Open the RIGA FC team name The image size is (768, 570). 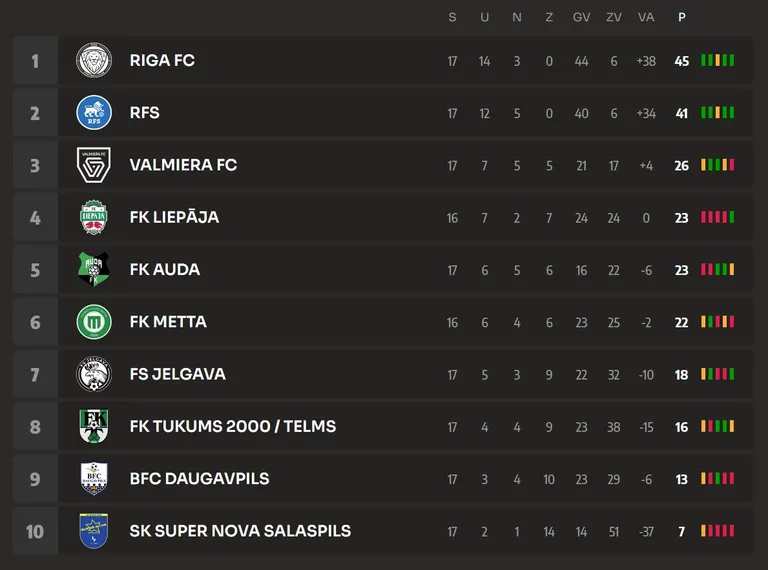click(x=162, y=60)
